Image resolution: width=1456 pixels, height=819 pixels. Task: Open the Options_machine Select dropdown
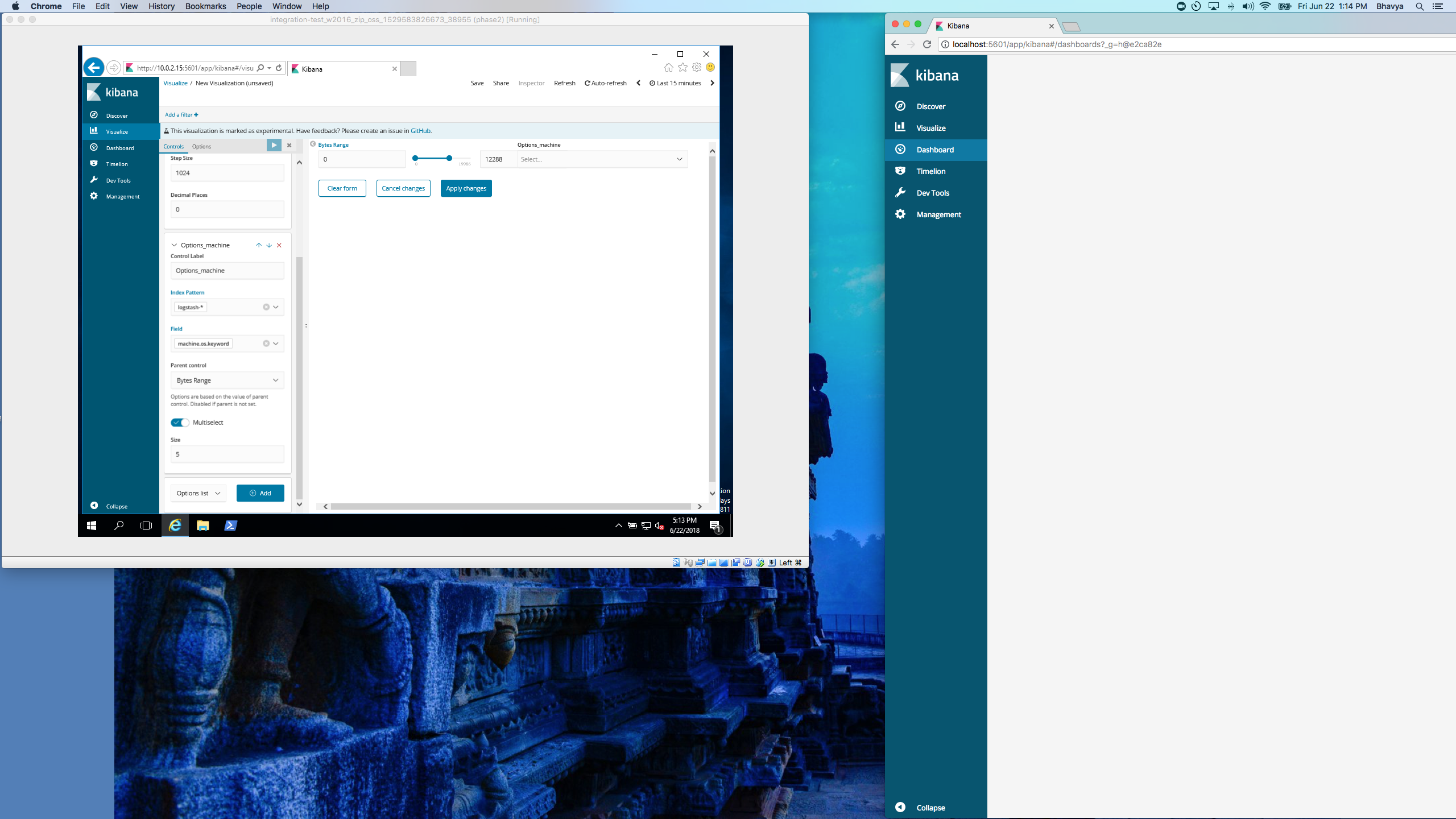pyautogui.click(x=601, y=159)
